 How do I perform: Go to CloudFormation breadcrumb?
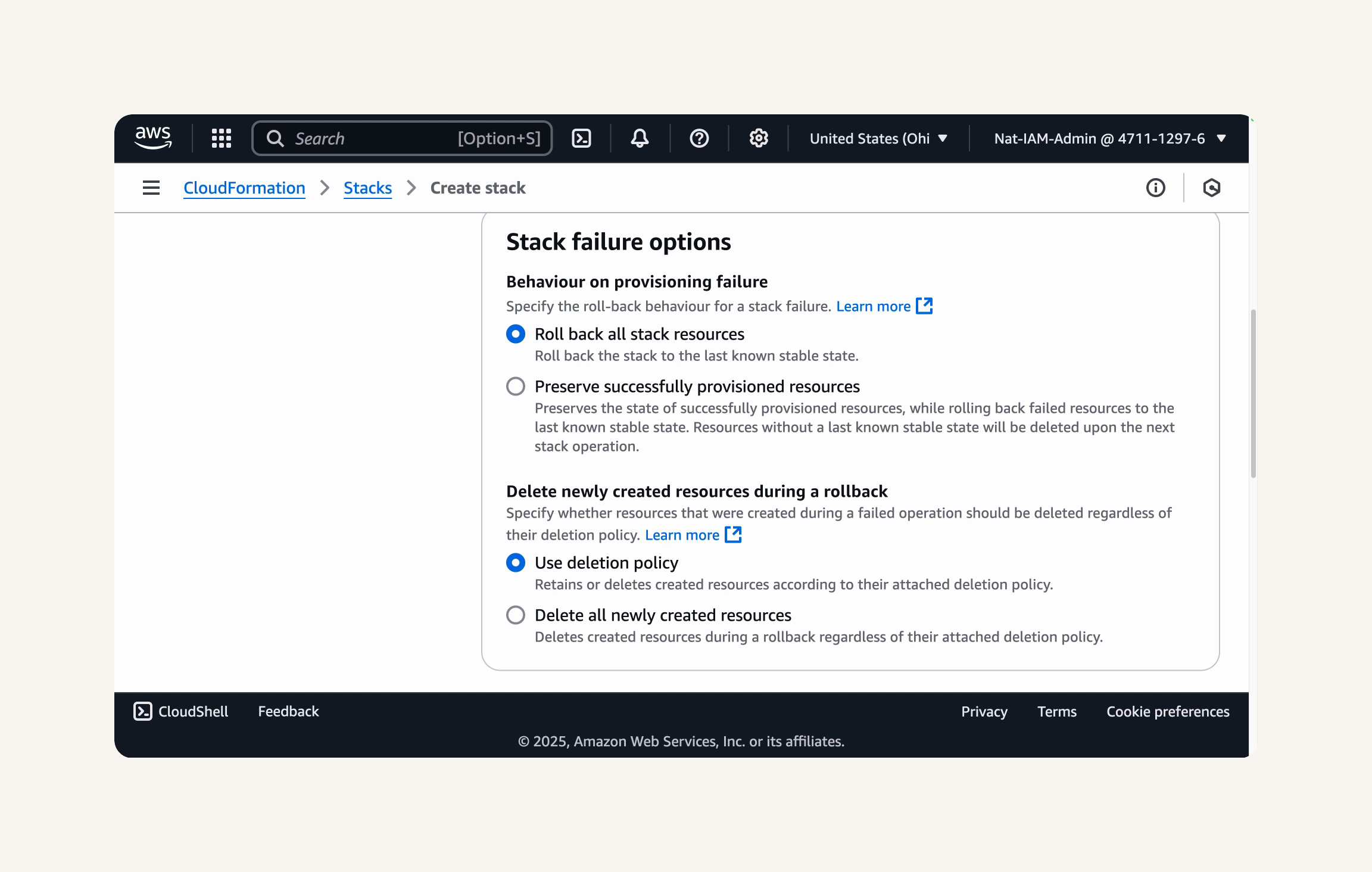(244, 188)
